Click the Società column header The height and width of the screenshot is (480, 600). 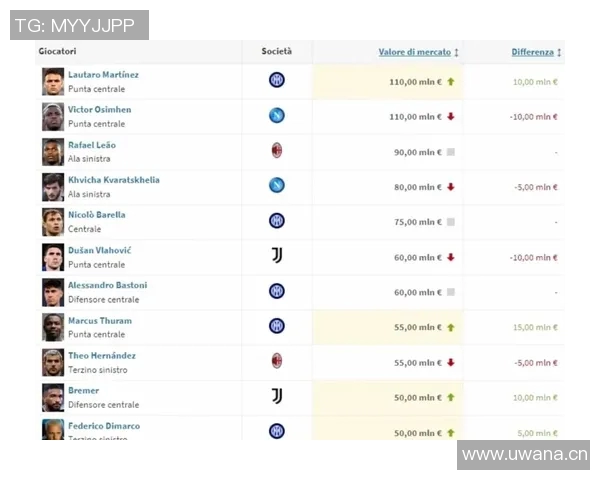(x=277, y=51)
